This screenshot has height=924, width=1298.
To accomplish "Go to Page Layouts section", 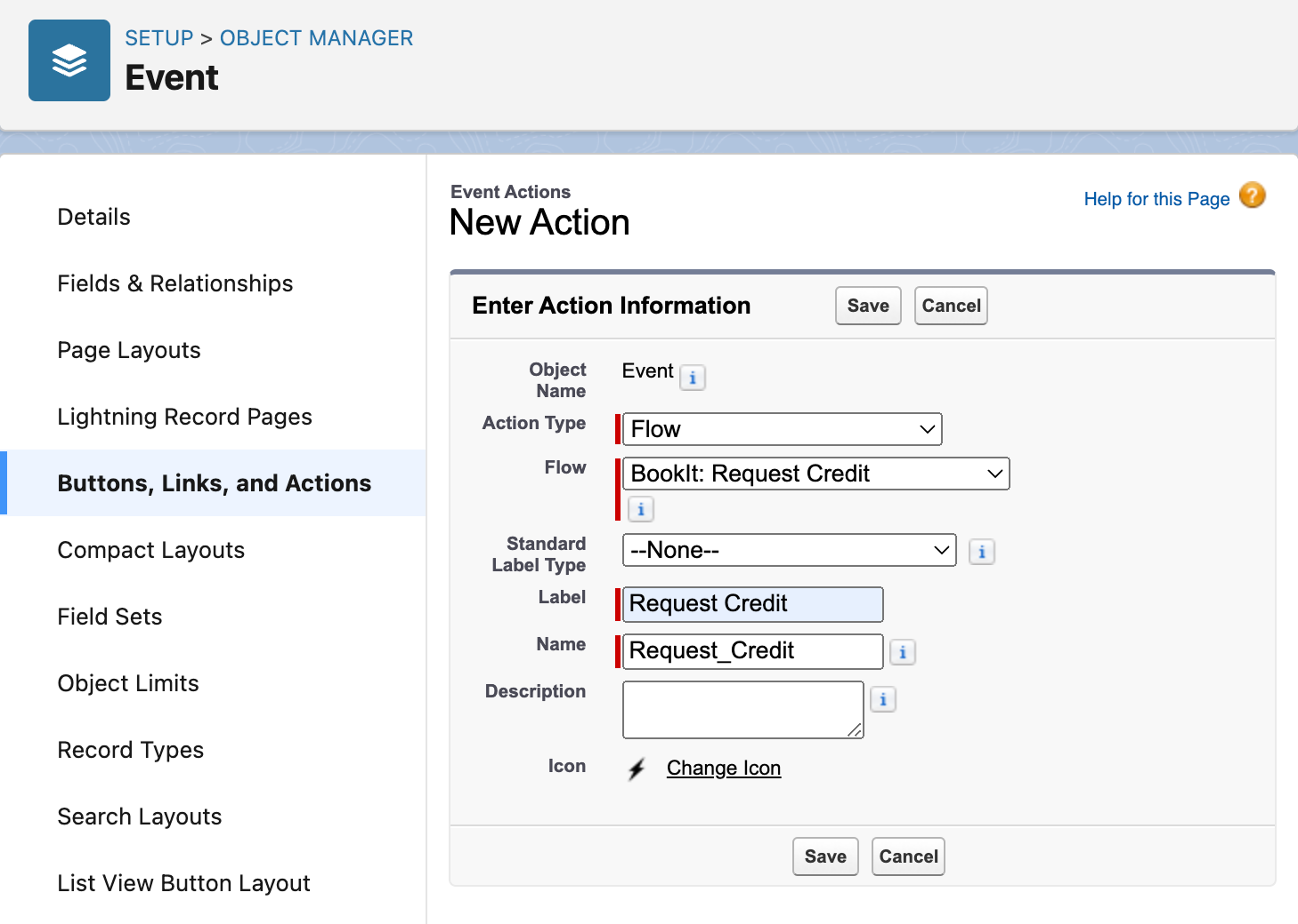I will pos(129,350).
